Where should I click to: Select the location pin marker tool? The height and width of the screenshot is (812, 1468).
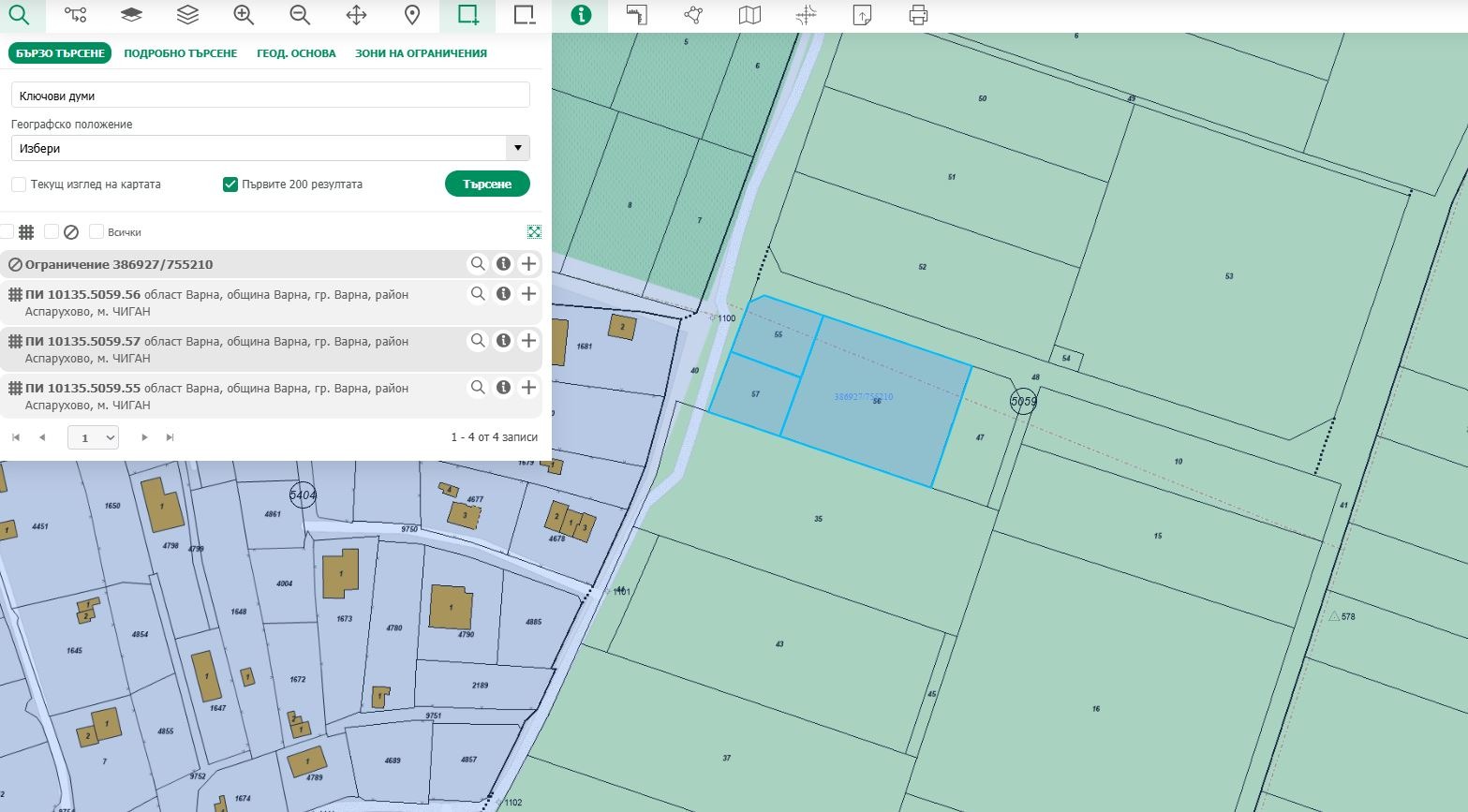point(412,15)
